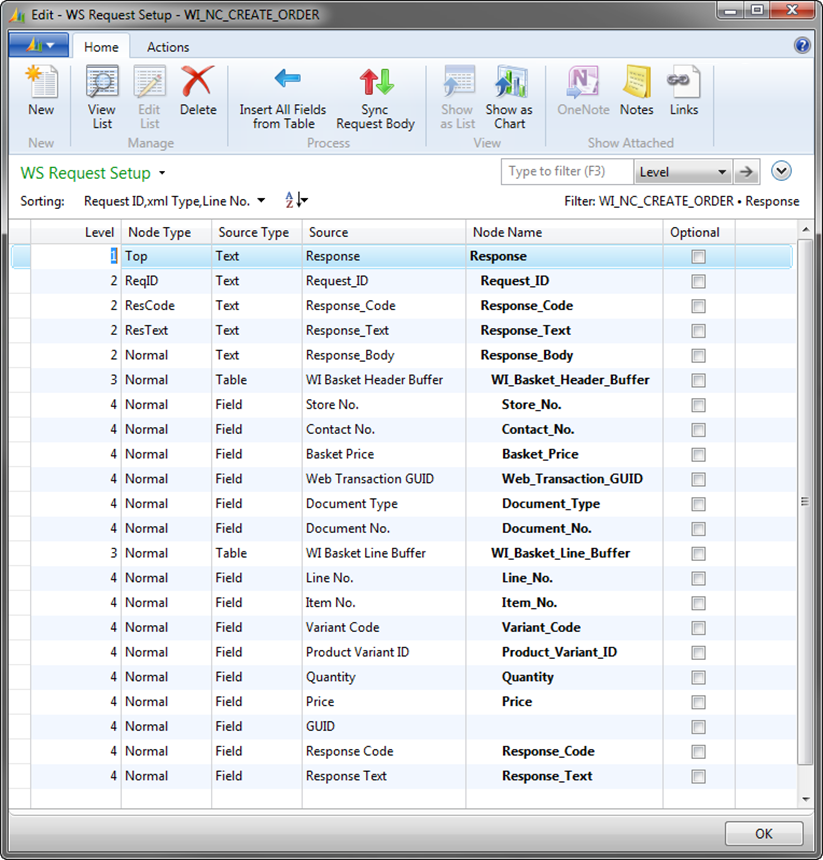Delete the record with the red X icon
This screenshot has width=823, height=860.
[198, 91]
